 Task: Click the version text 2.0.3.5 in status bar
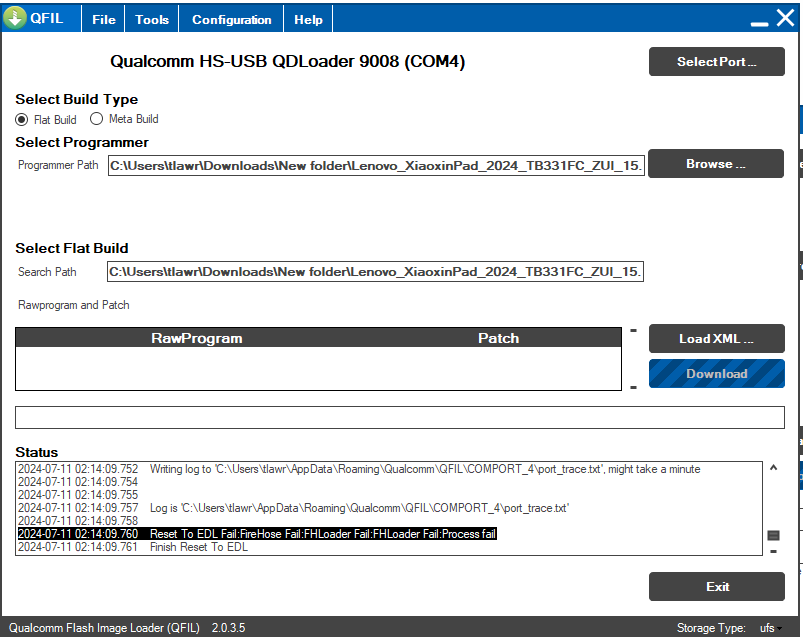point(228,628)
